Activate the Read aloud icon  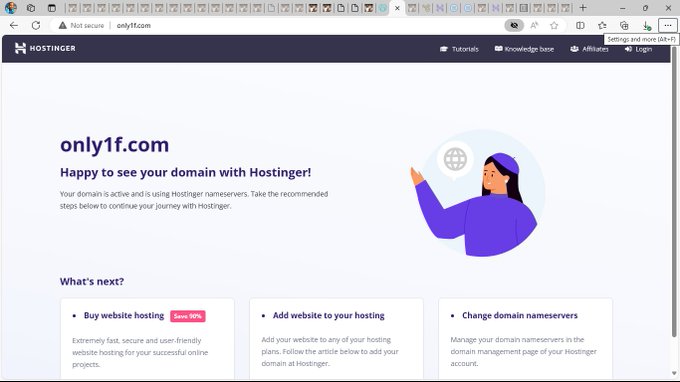pyautogui.click(x=534, y=26)
